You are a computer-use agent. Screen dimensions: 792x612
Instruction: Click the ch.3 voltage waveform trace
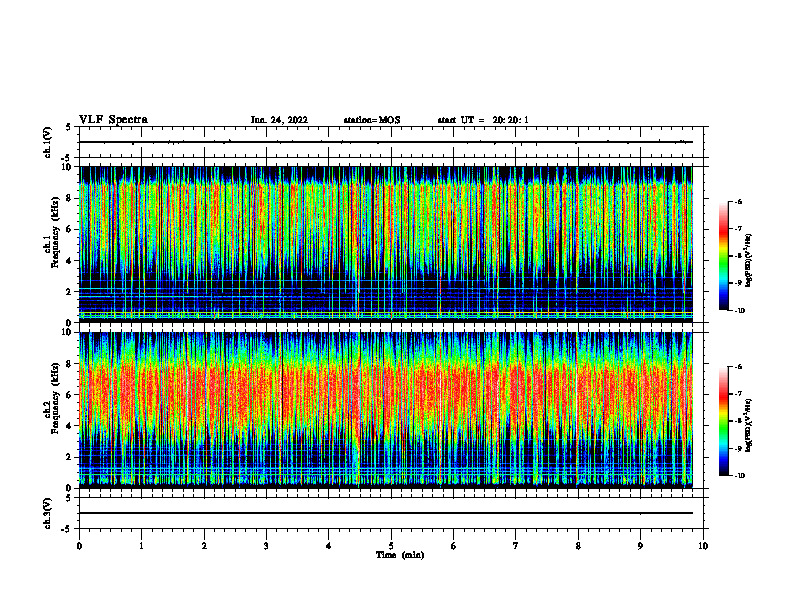[x=386, y=513]
